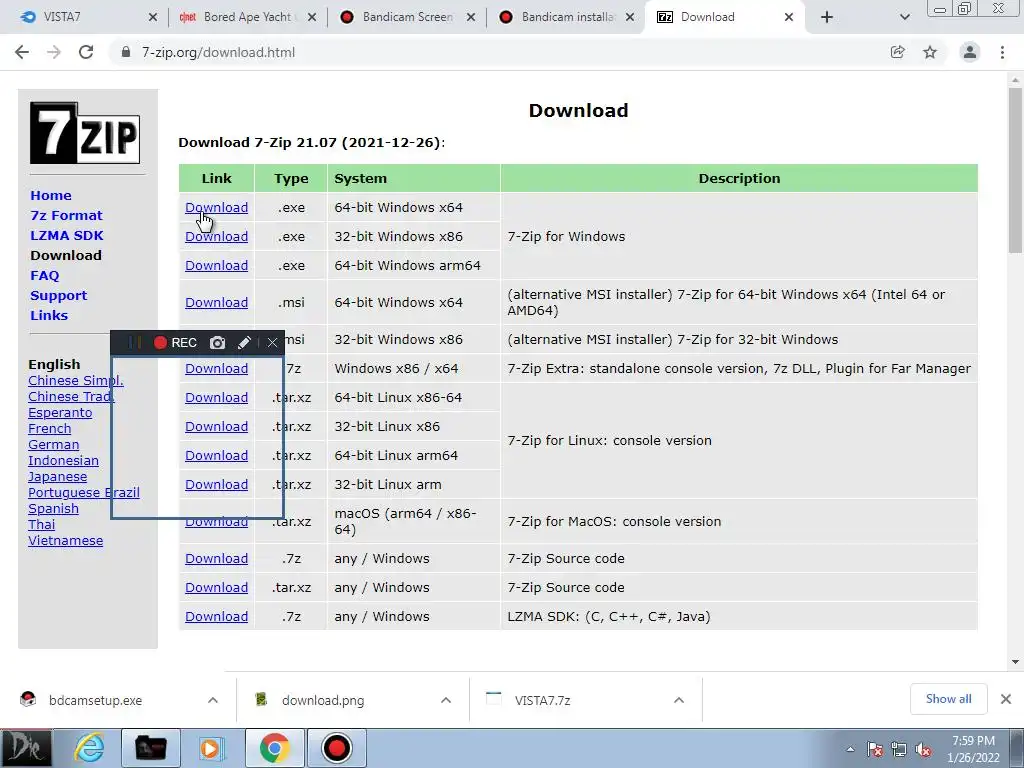The image size is (1024, 768).
Task: Open the LZMA SDK link
Action: 67,235
